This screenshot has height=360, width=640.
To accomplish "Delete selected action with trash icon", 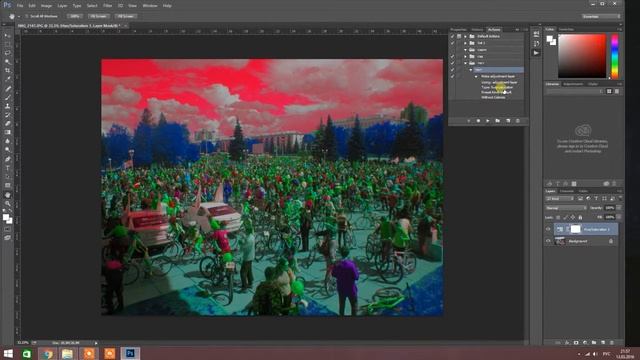I will 518,121.
